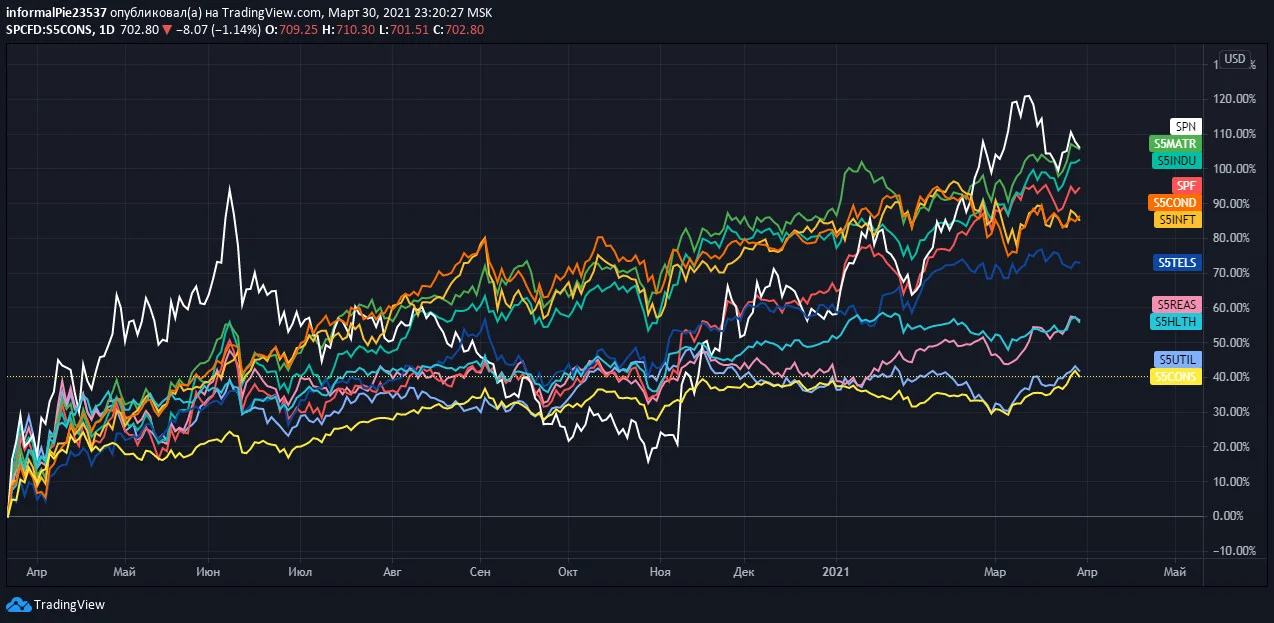Viewport: 1274px width, 623px height.
Task: Click the TradingView cloud logo icon
Action: tap(18, 604)
